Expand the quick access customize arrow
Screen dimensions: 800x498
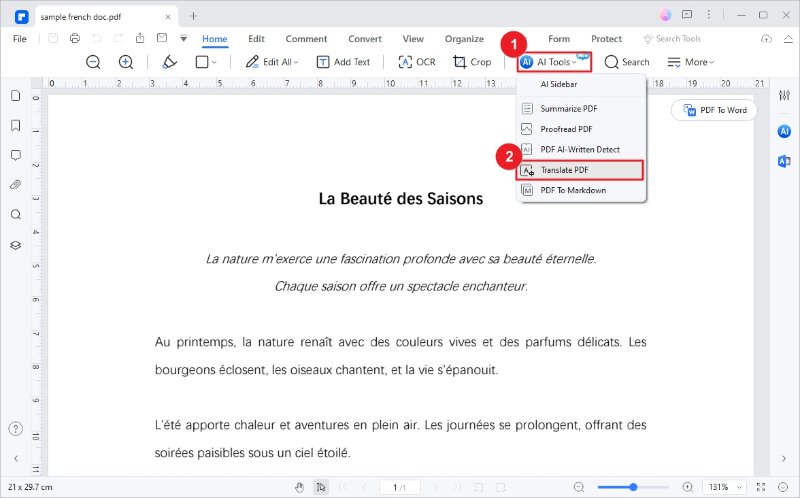[x=184, y=39]
